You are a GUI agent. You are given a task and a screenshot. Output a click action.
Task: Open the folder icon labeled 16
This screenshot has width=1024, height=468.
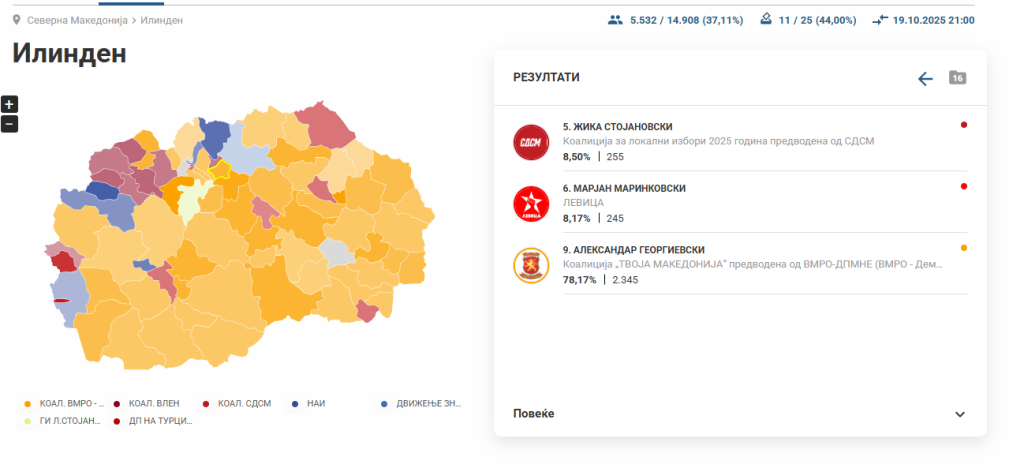(x=957, y=78)
